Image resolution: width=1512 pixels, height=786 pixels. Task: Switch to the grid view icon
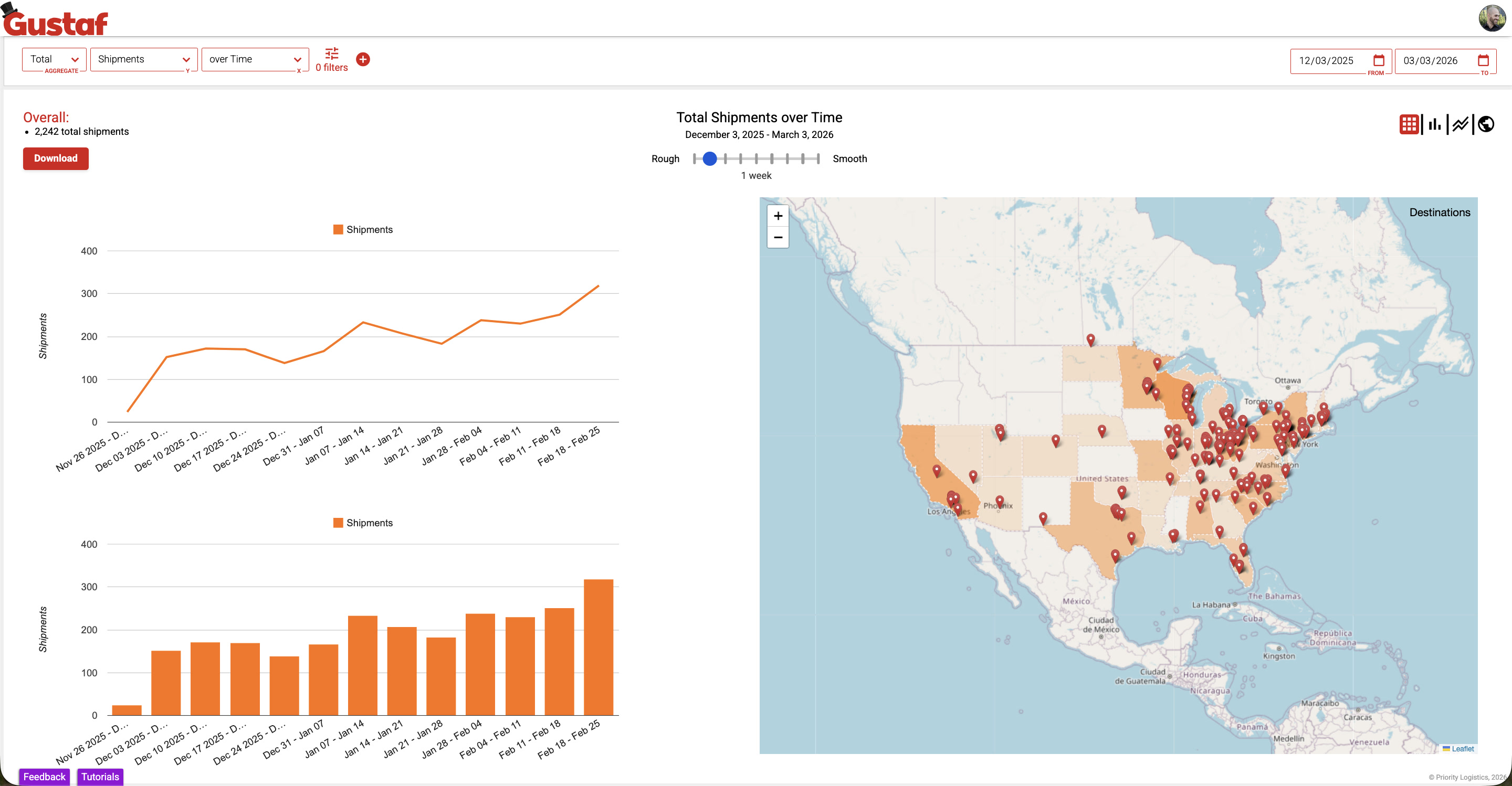pos(1409,124)
